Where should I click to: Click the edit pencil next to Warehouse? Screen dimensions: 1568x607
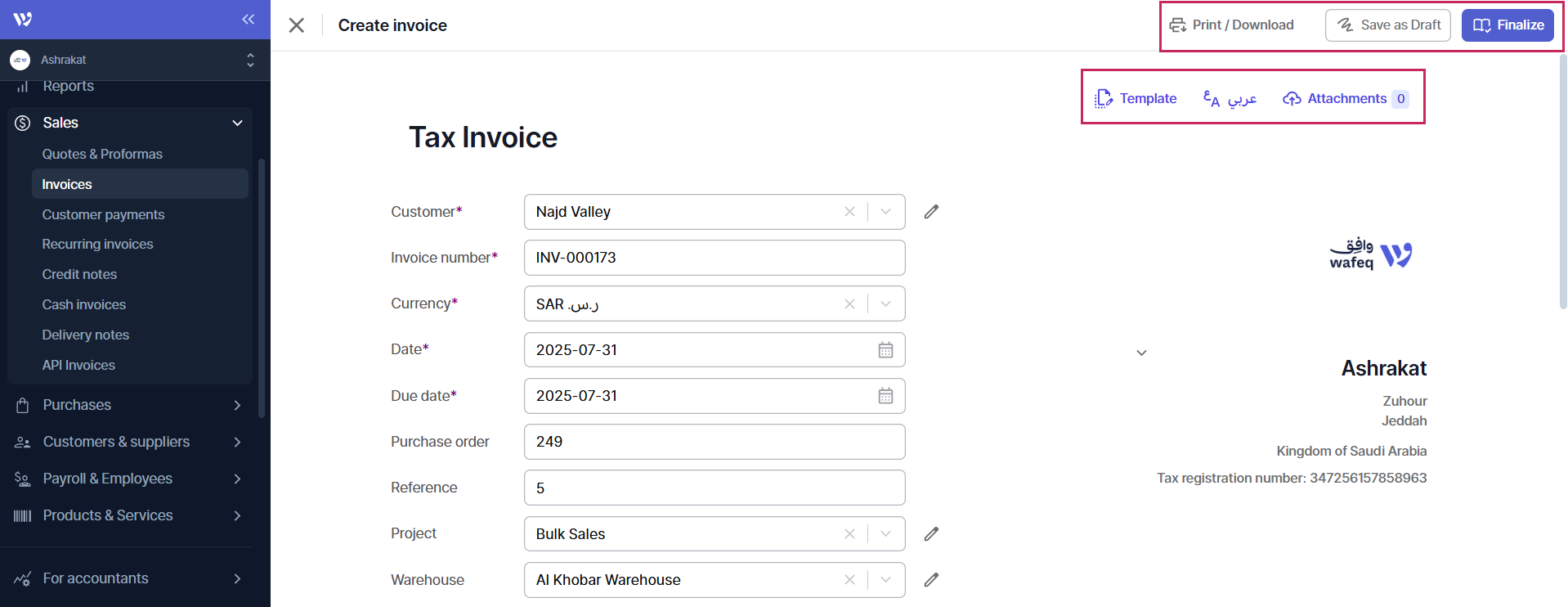[x=931, y=580]
